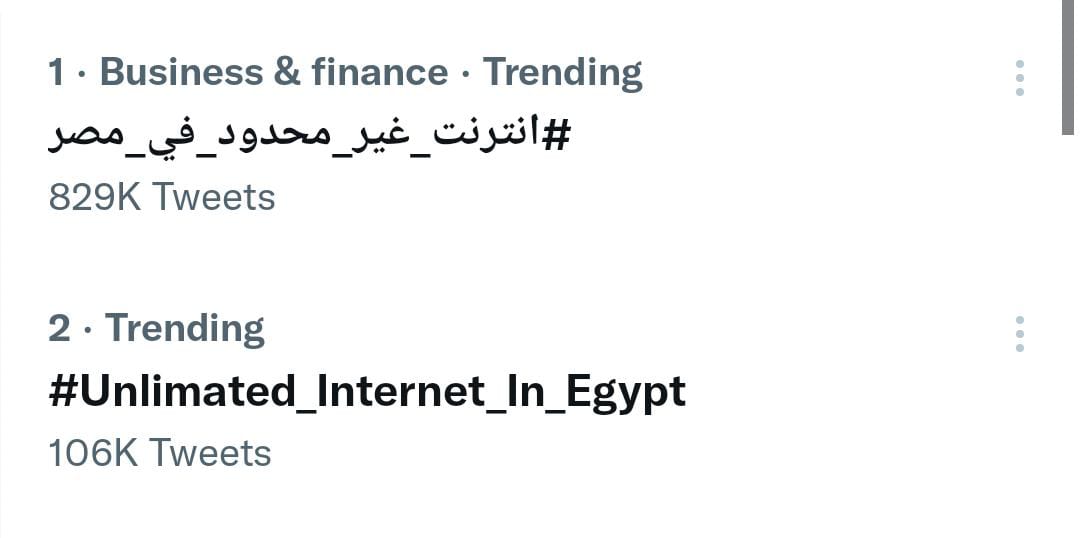Open more options for #Unlimated_Internet_In_Egypt trend
This screenshot has width=1080, height=538.
[1019, 334]
